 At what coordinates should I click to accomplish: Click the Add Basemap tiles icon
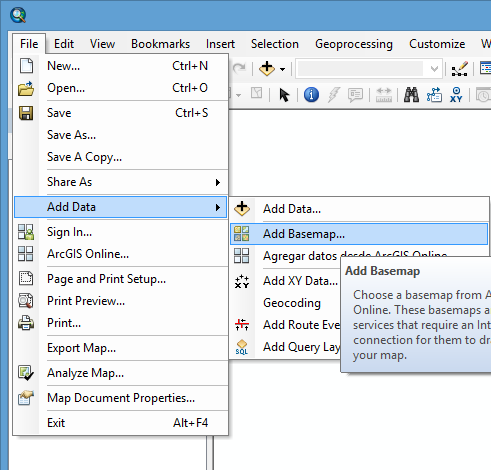click(x=242, y=234)
